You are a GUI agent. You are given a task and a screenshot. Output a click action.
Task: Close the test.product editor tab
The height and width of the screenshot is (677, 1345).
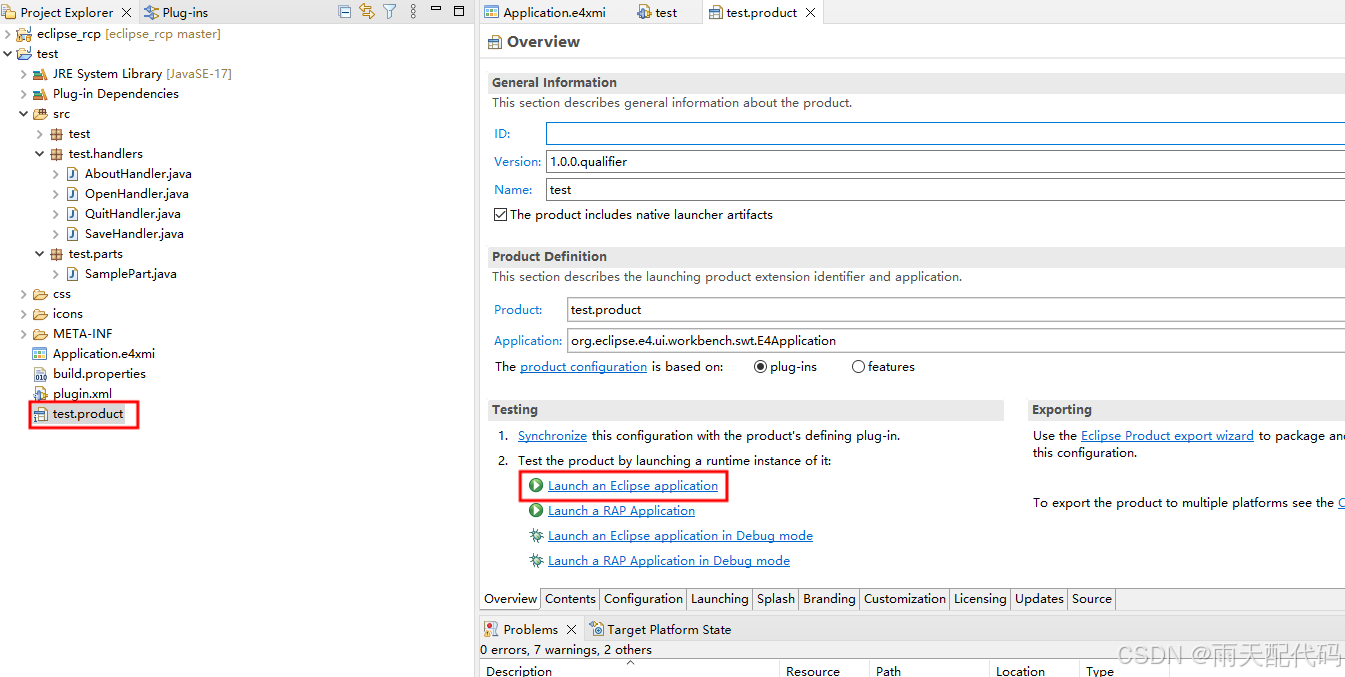tap(810, 13)
